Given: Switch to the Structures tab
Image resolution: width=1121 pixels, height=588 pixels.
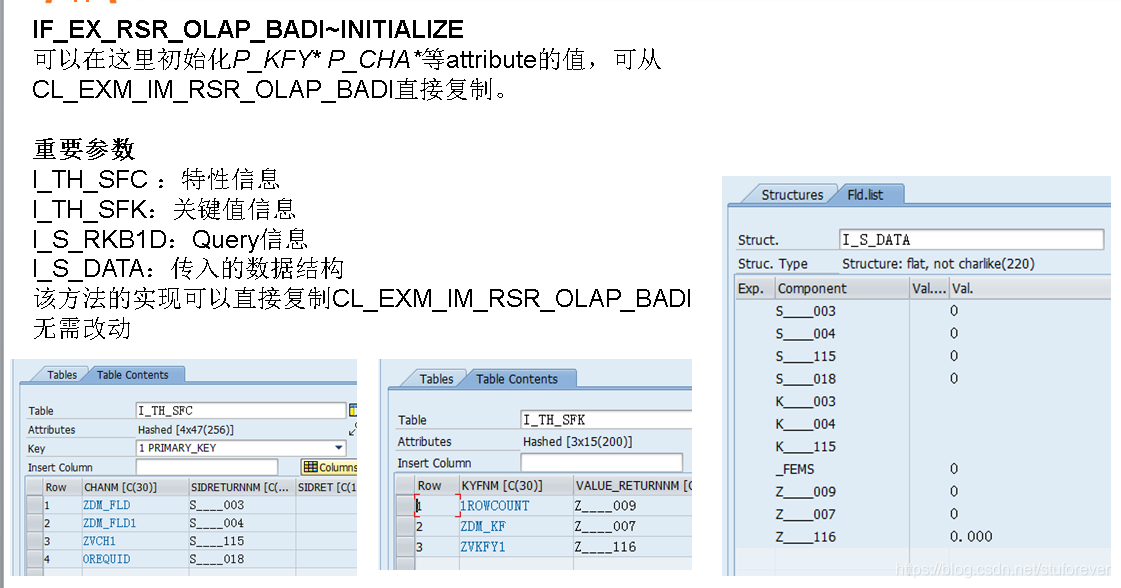Looking at the screenshot, I should pos(791,195).
